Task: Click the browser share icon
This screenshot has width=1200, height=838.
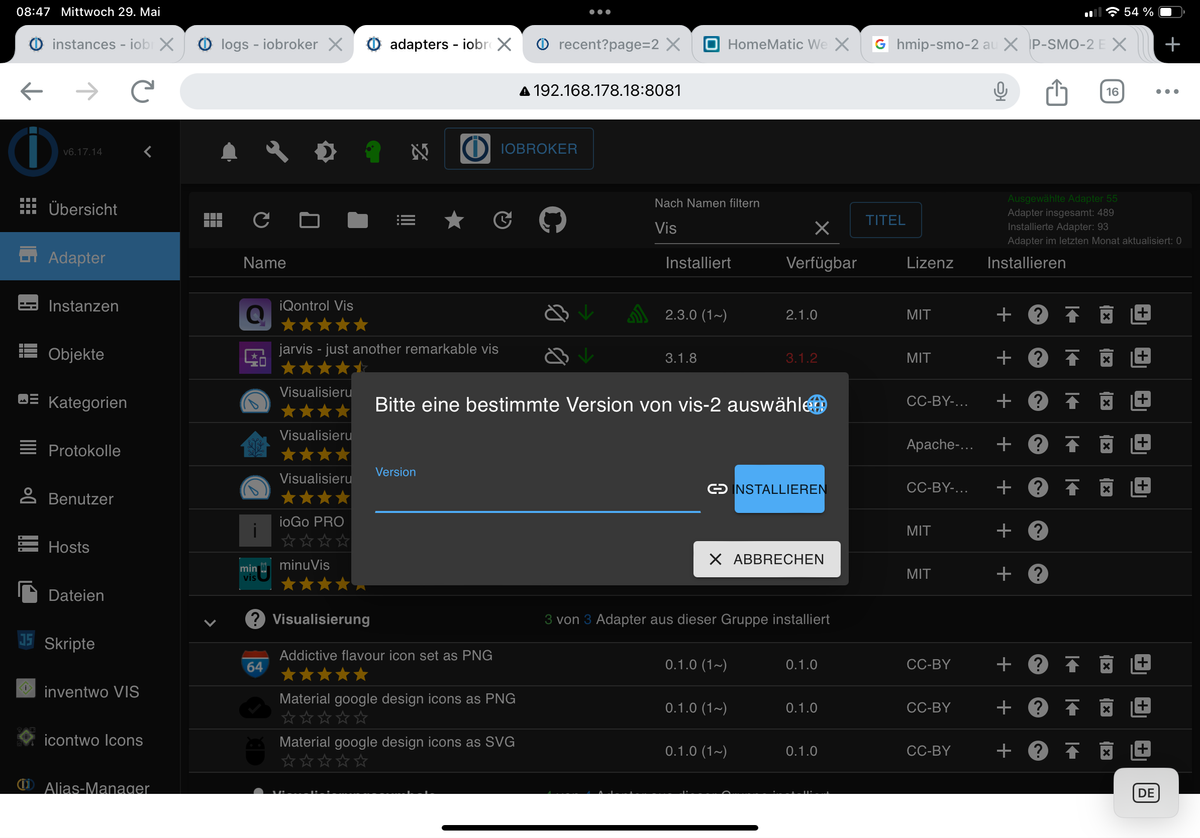Action: point(1056,91)
